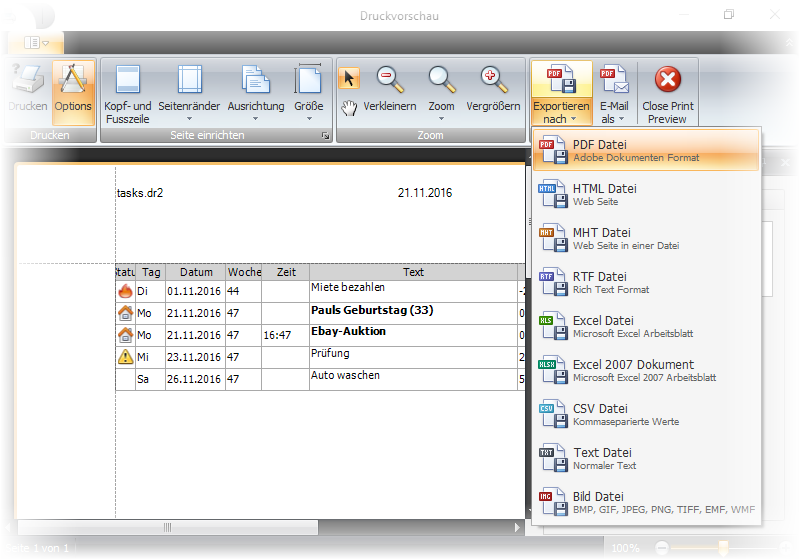Open Ausrichtung dropdown
This screenshot has height=560, width=800.
[256, 93]
